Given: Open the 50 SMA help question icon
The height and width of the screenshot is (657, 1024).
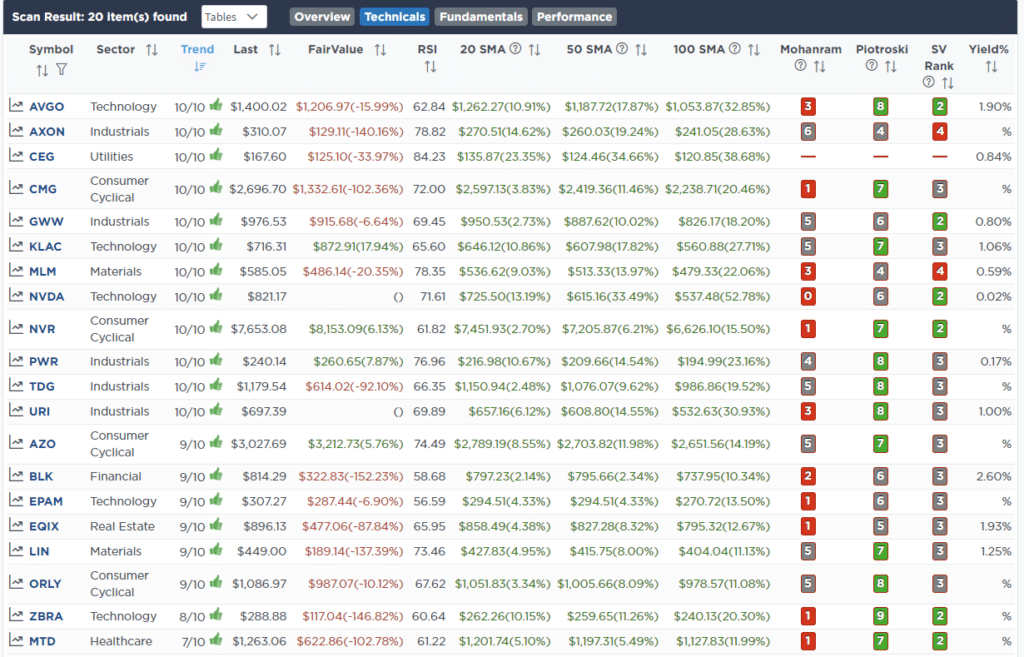Looking at the screenshot, I should pos(622,48).
